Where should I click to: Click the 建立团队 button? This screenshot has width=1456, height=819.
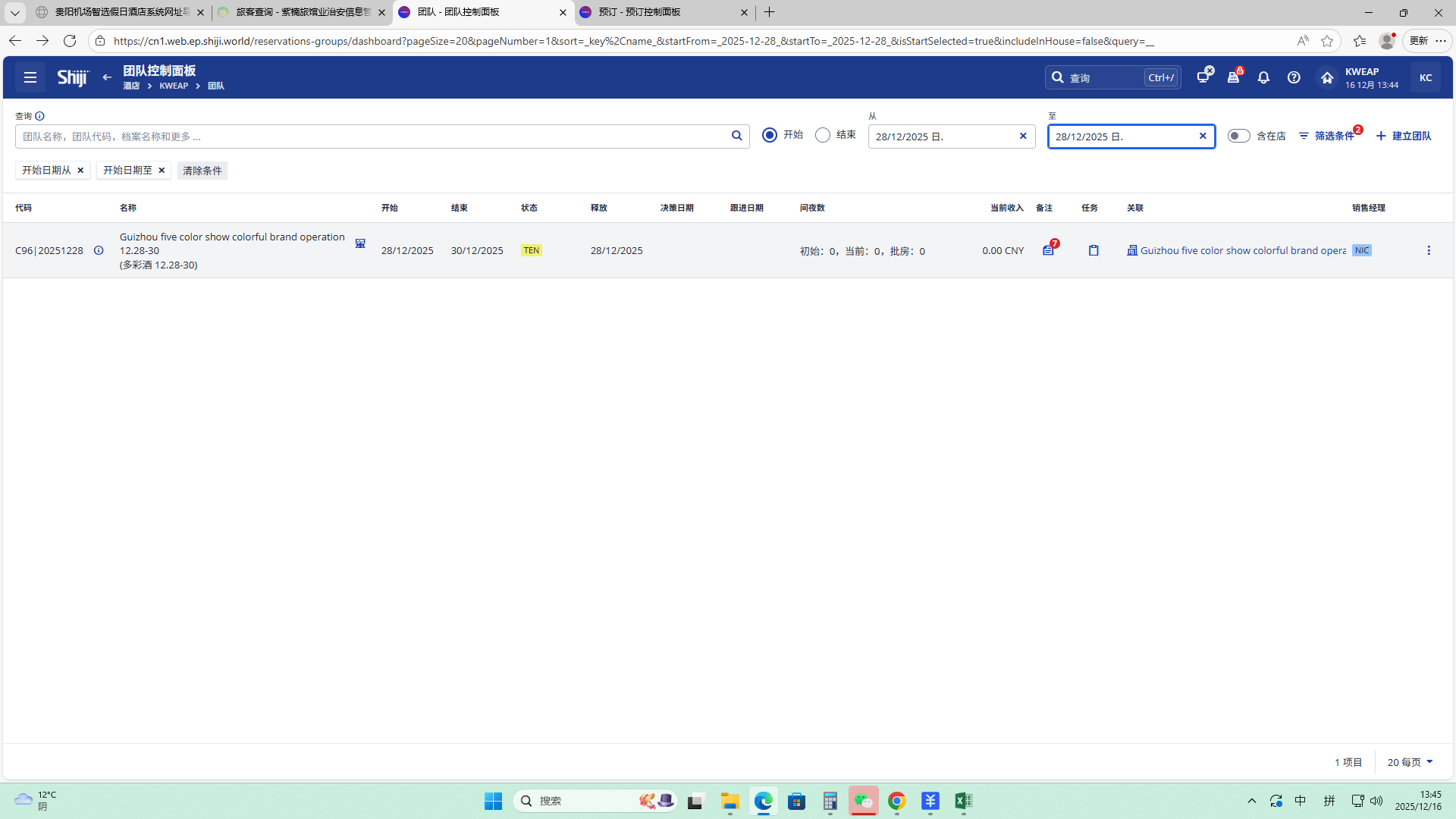[x=1404, y=136]
